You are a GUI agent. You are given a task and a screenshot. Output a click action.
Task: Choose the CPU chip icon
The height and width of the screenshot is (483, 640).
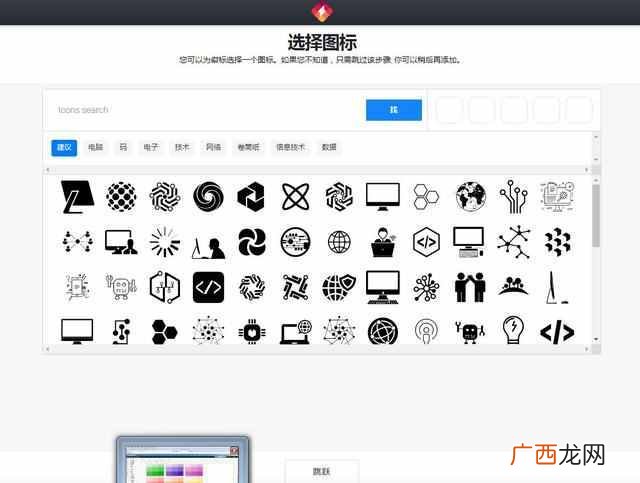252,332
